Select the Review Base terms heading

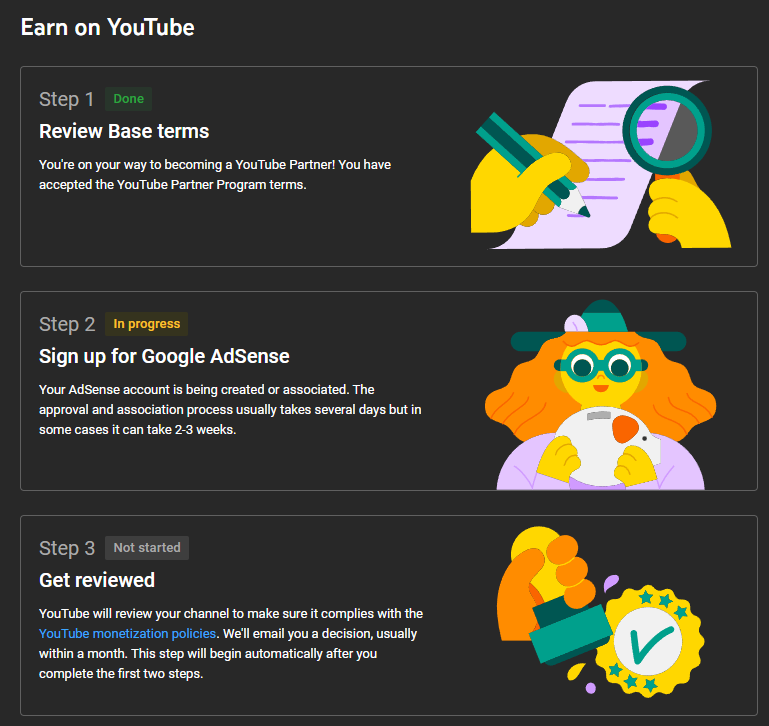point(124,131)
